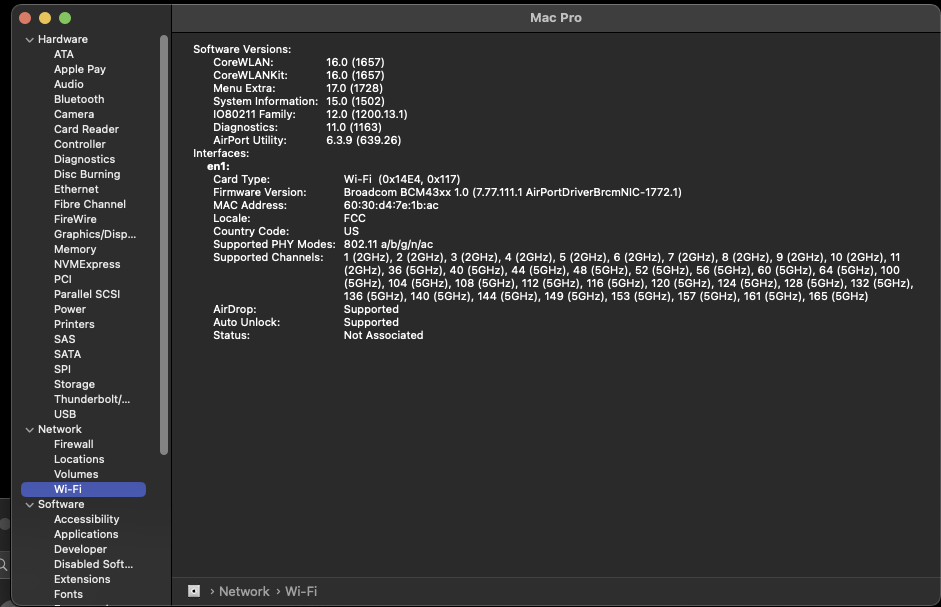Click the Firmware Version value text
Image resolution: width=941 pixels, height=607 pixels.
[x=513, y=192]
